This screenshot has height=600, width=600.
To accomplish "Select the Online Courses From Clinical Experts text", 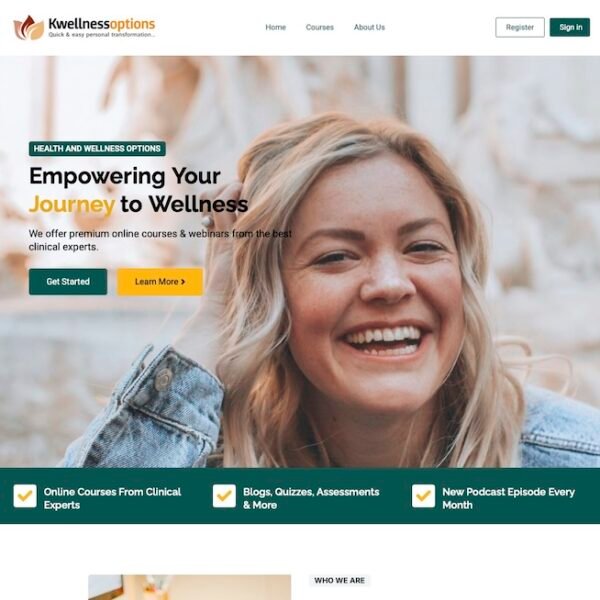I will click(x=112, y=498).
